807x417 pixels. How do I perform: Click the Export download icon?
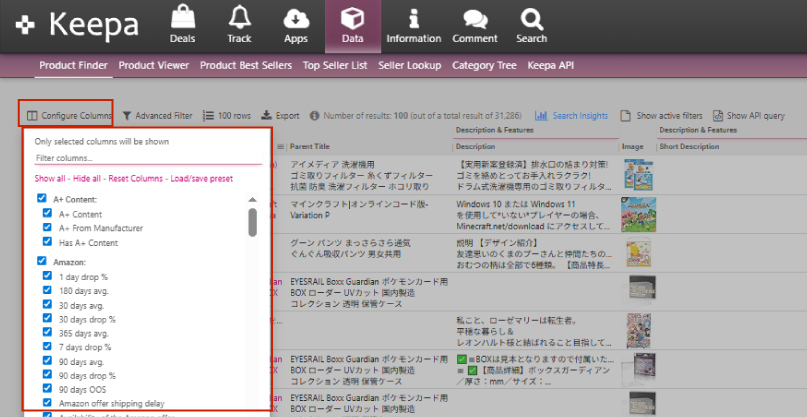(266, 115)
